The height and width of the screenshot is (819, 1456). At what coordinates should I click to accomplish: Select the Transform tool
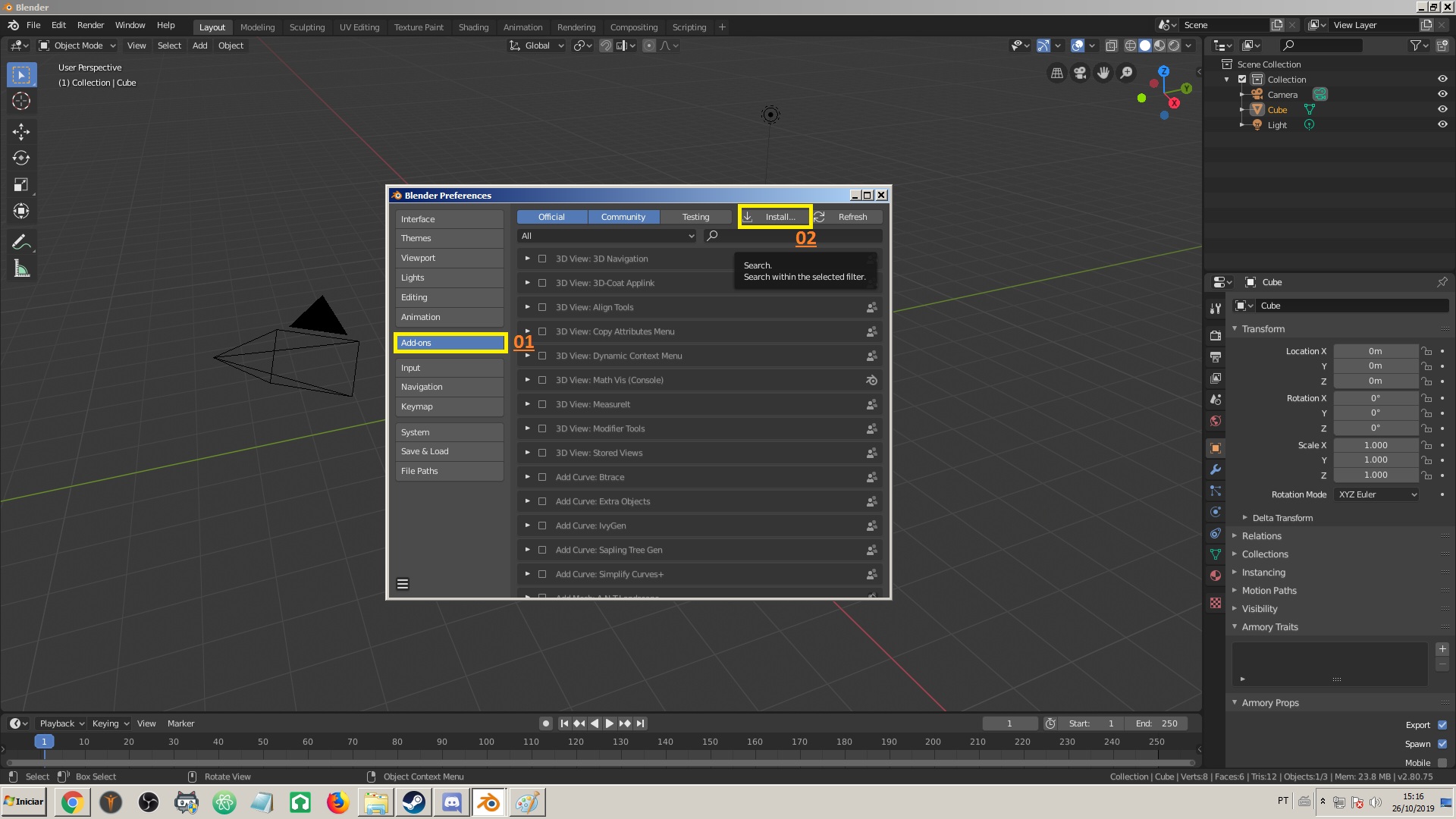21,211
